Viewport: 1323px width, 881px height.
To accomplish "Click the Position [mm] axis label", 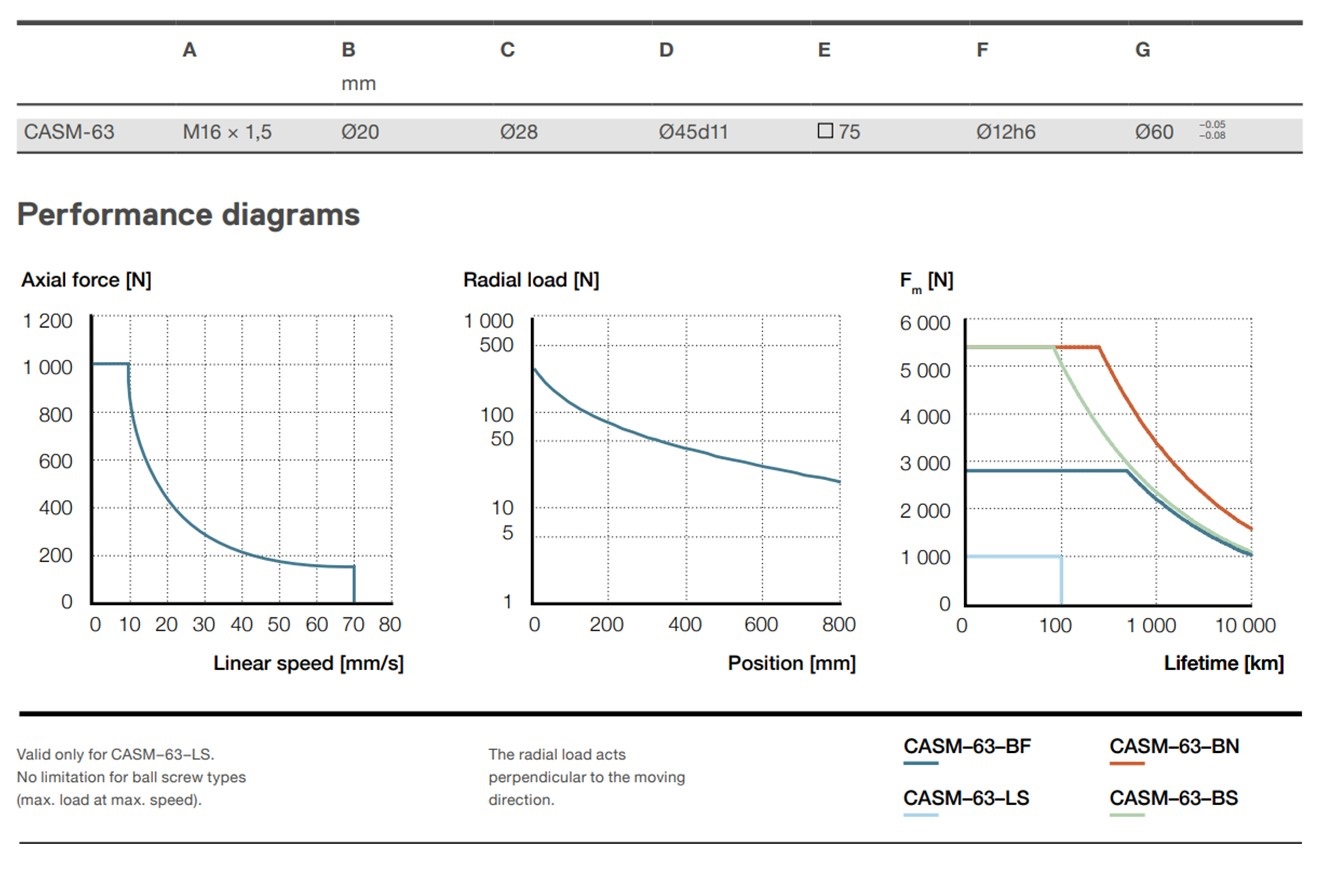I will tap(791, 663).
